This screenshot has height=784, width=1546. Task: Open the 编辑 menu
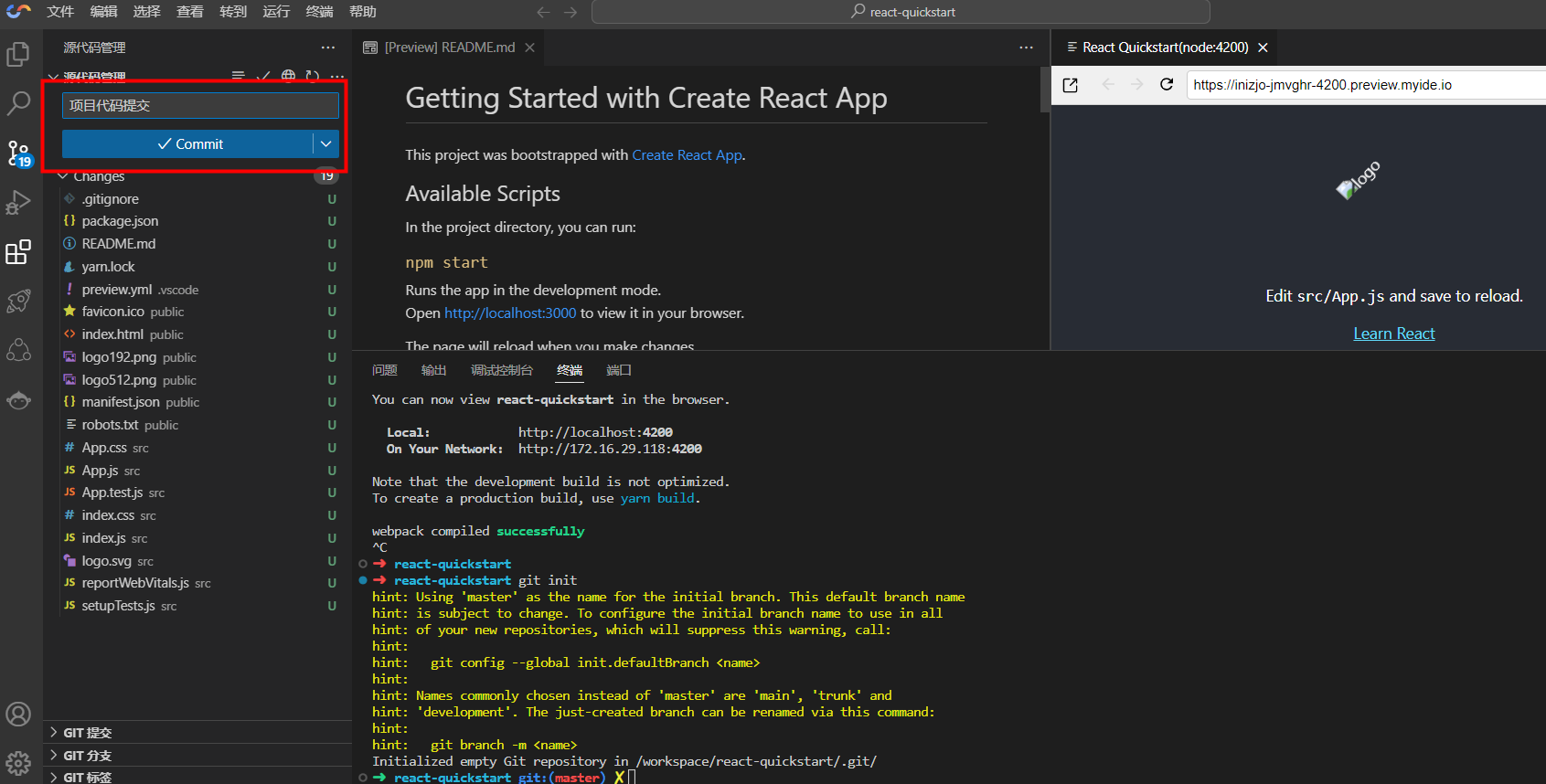(103, 12)
